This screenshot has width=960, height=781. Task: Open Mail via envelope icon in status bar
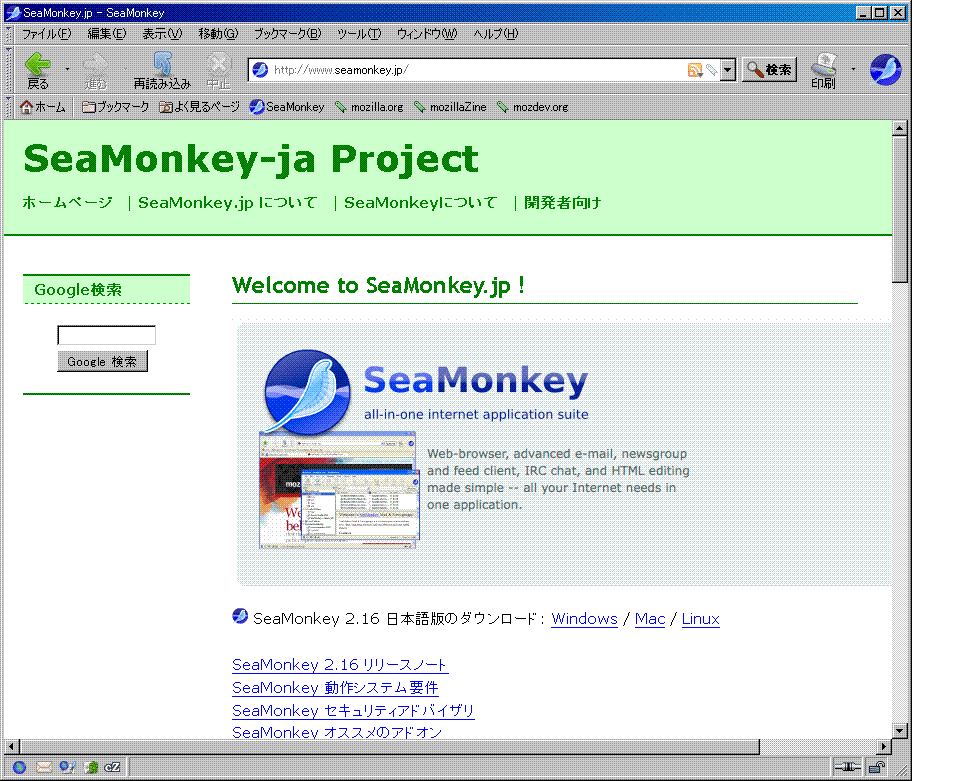pos(43,767)
